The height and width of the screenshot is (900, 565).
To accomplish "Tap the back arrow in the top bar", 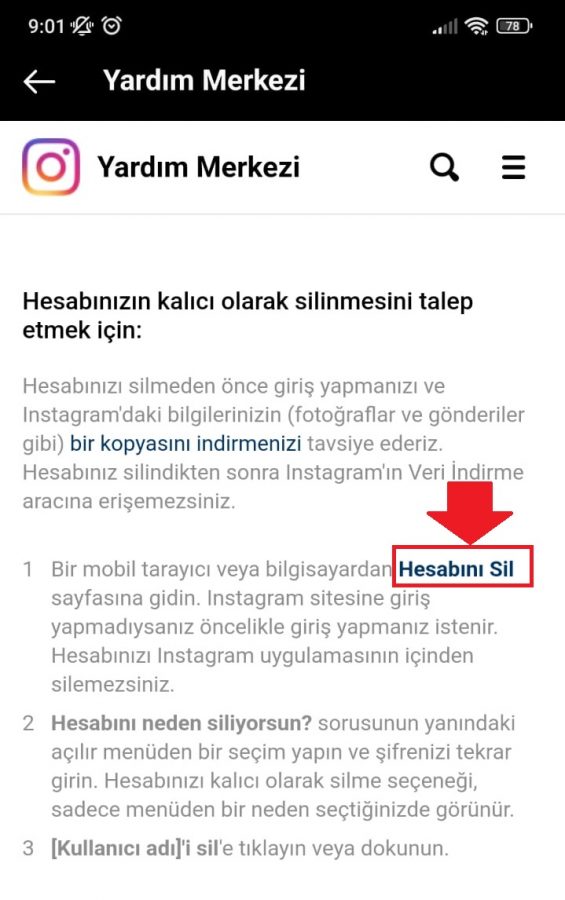I will [x=39, y=82].
